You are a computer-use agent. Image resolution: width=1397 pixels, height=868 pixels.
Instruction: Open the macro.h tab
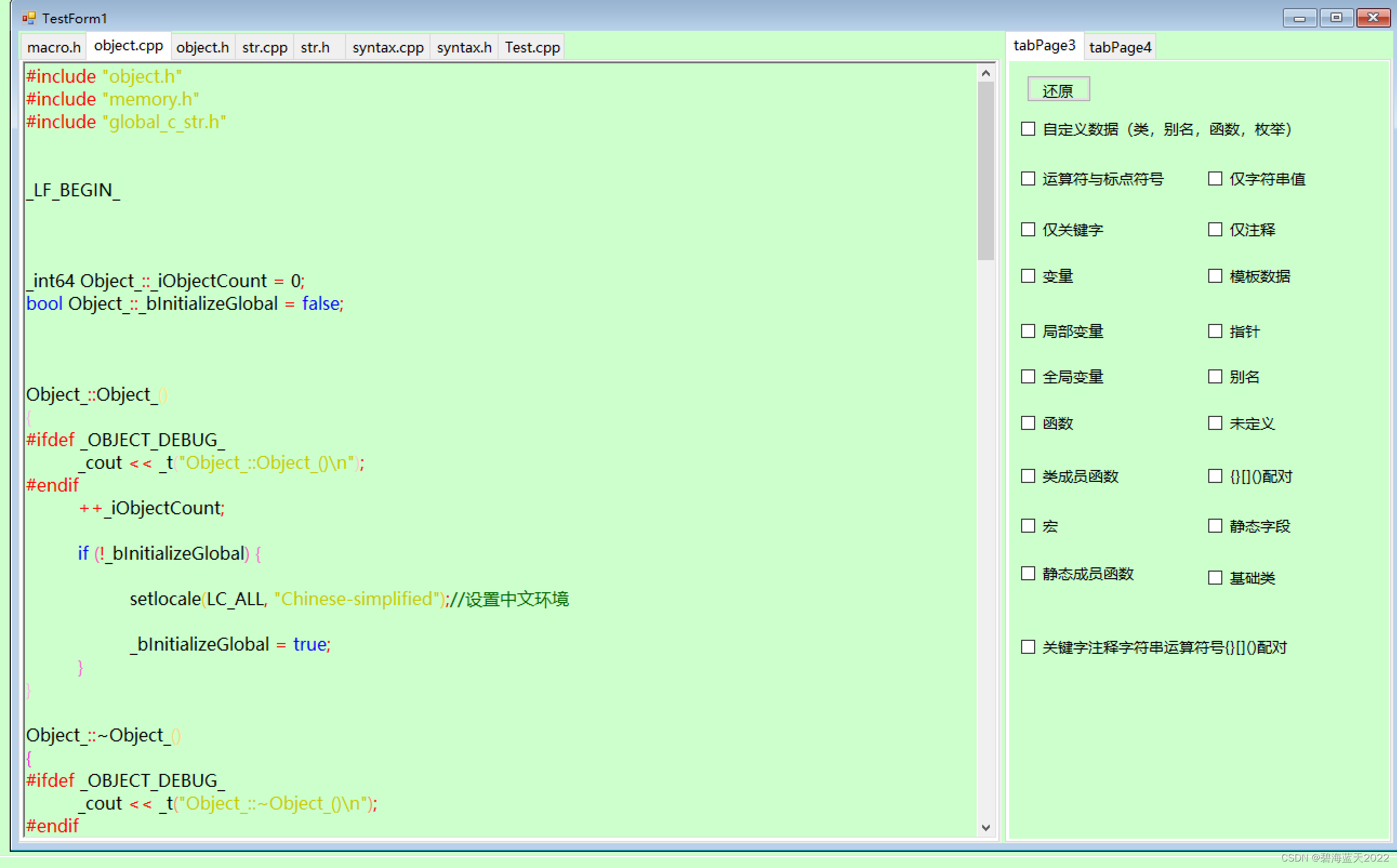[x=54, y=47]
